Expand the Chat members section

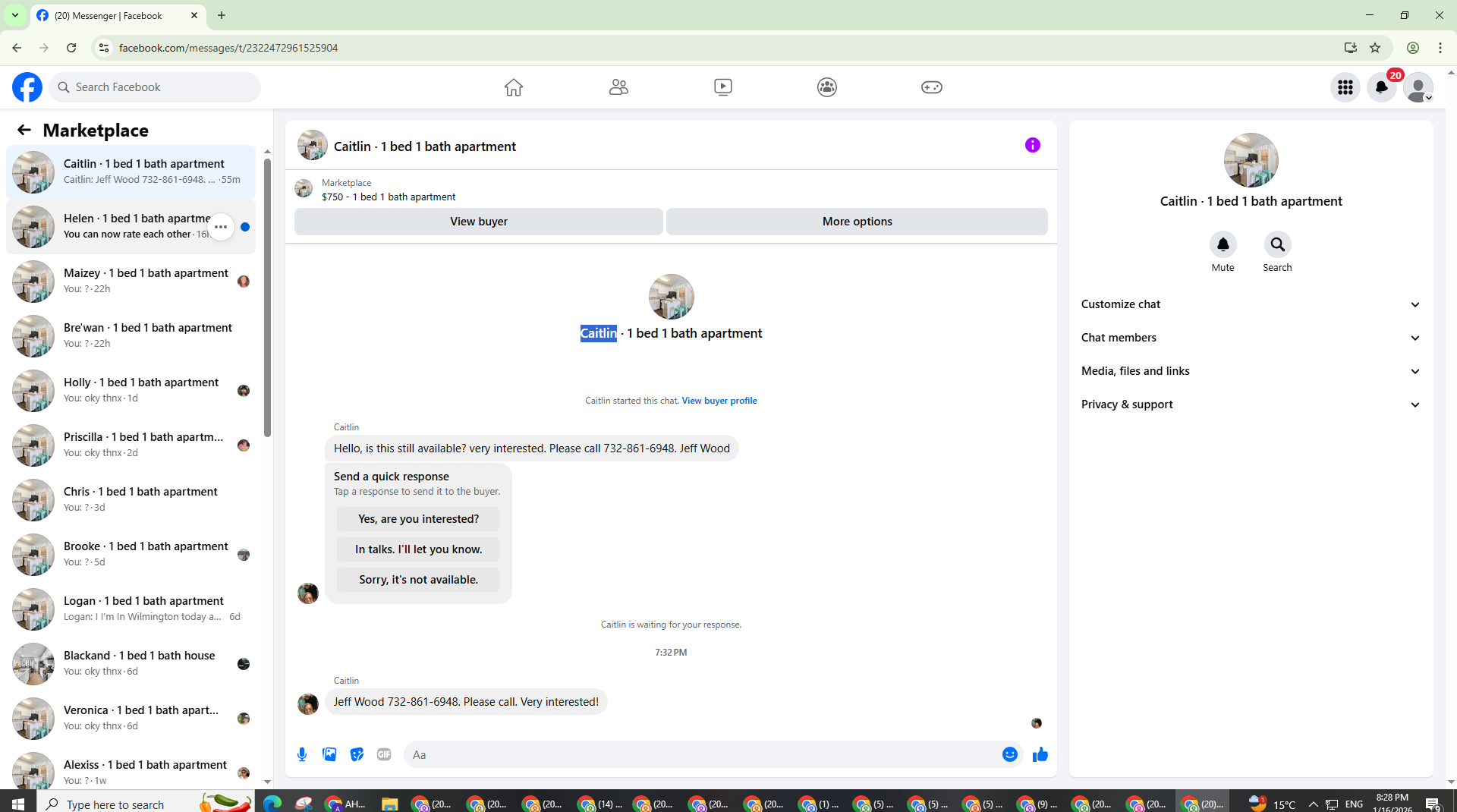[x=1251, y=338]
